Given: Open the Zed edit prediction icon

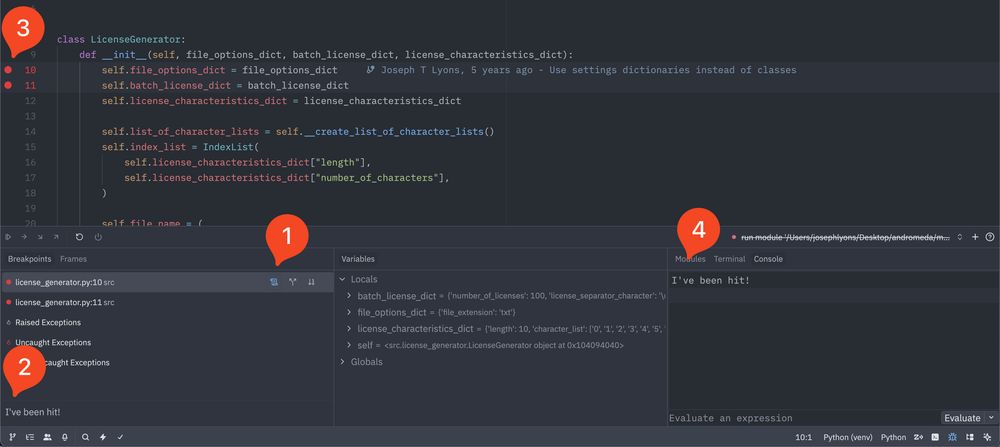Looking at the screenshot, I should pos(919,437).
